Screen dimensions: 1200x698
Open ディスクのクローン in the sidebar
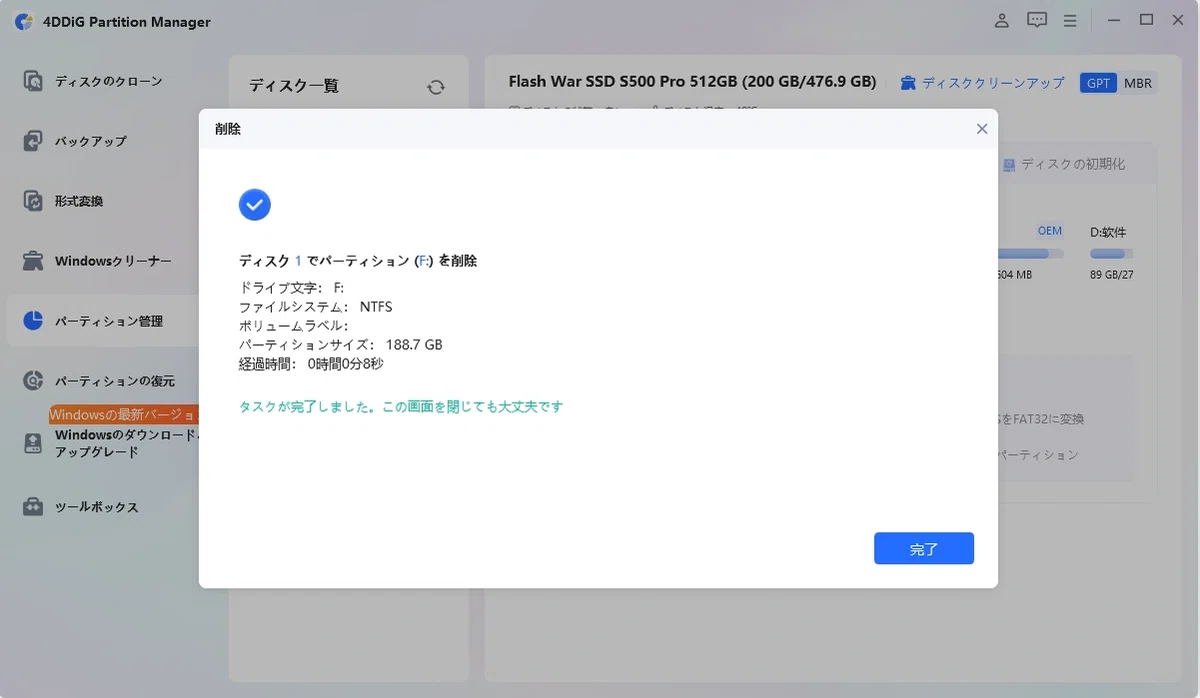108,81
